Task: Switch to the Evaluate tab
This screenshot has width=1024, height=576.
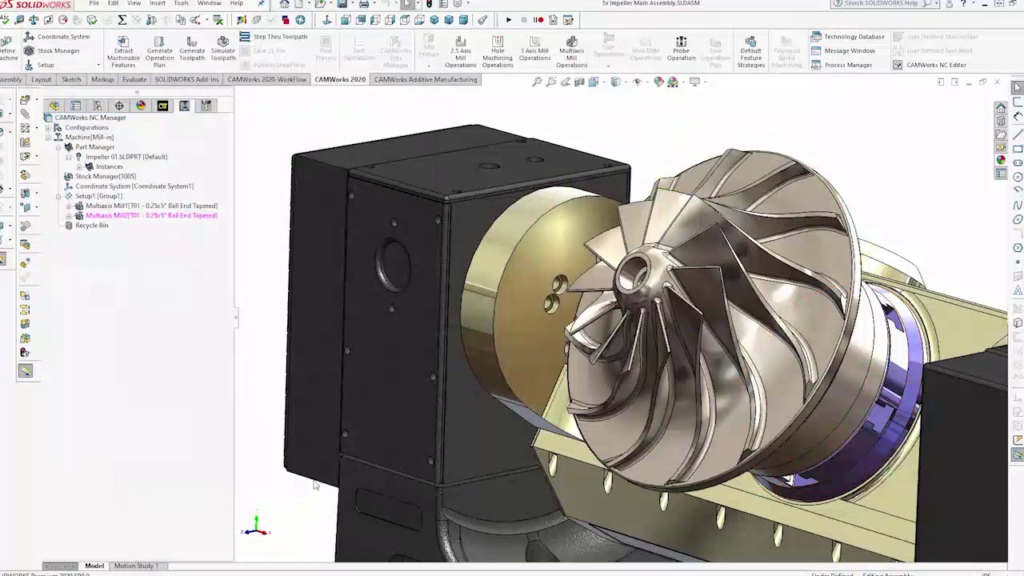Action: [134, 79]
